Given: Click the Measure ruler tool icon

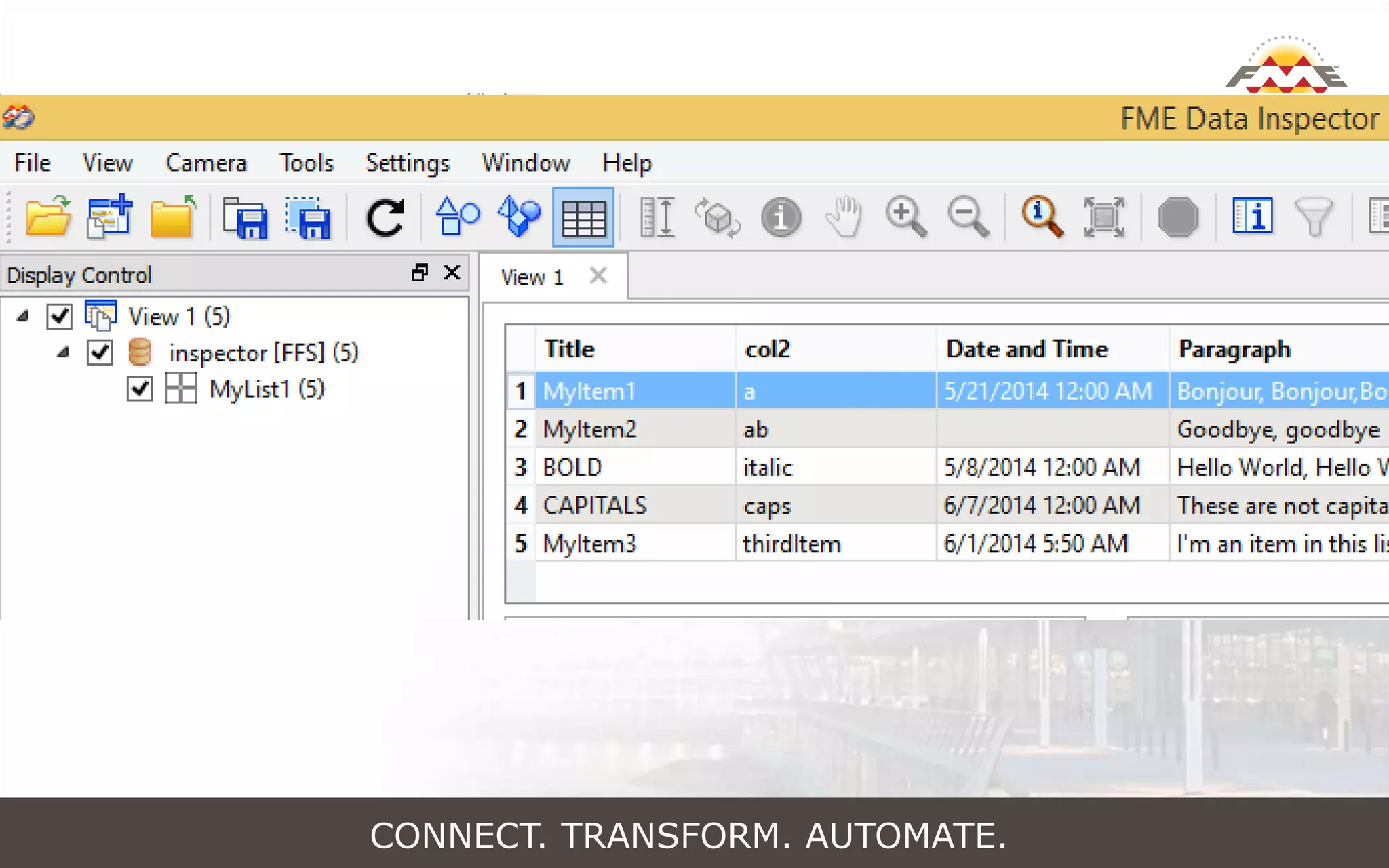Looking at the screenshot, I should click(x=657, y=218).
